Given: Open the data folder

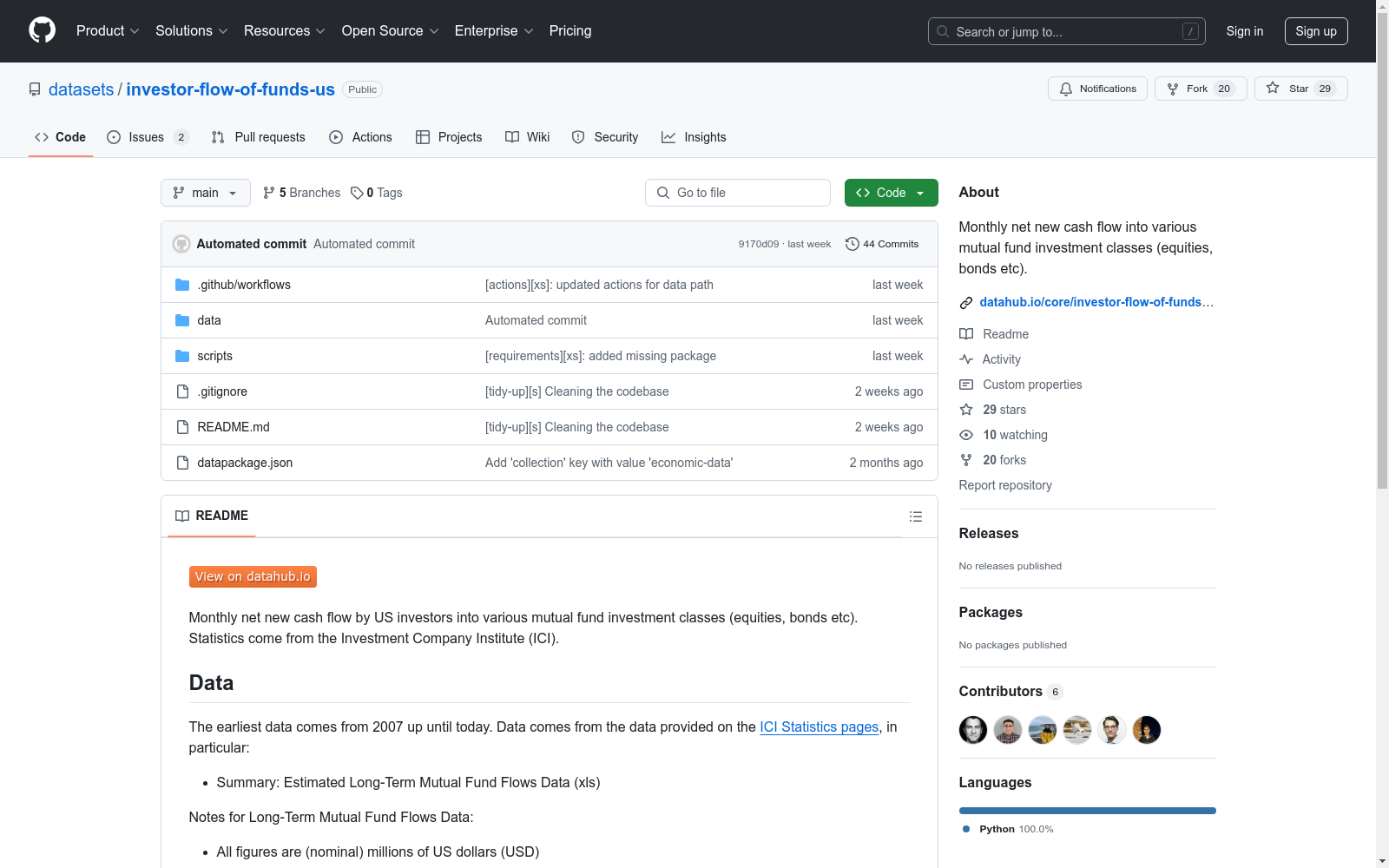Looking at the screenshot, I should 209,320.
